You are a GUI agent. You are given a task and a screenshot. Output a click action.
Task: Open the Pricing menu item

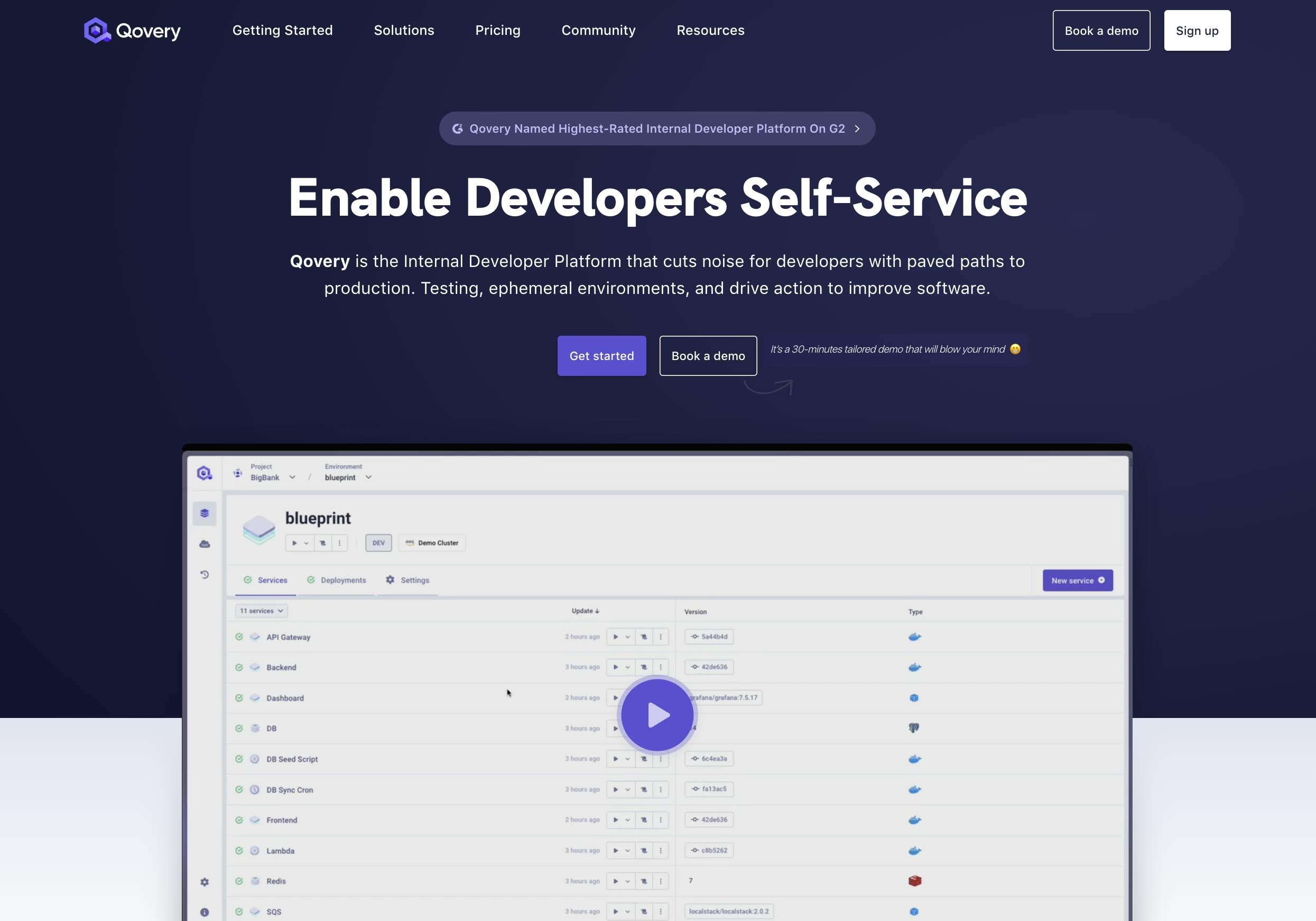tap(498, 30)
